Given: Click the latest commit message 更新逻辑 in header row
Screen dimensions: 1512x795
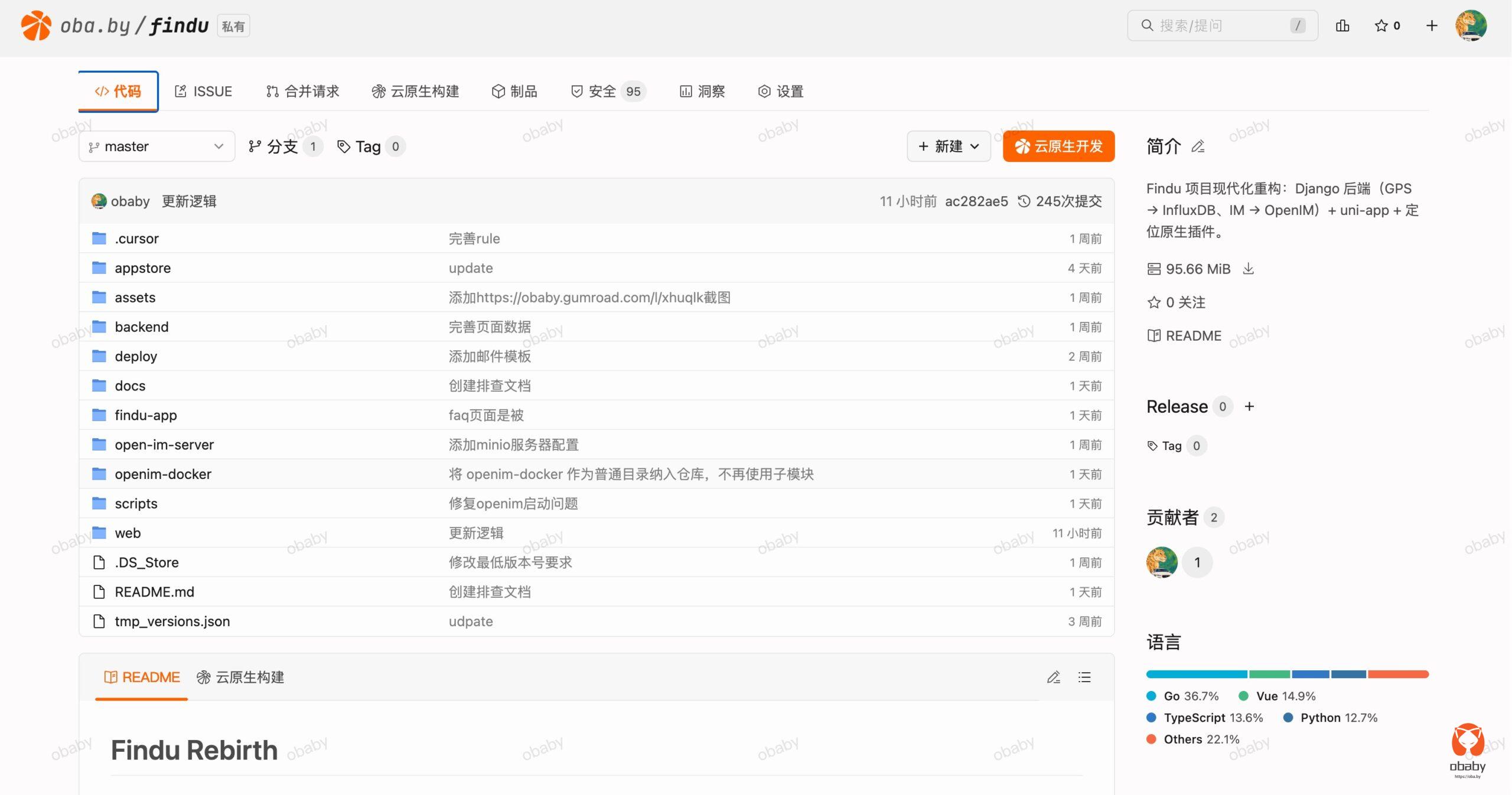Looking at the screenshot, I should [189, 201].
